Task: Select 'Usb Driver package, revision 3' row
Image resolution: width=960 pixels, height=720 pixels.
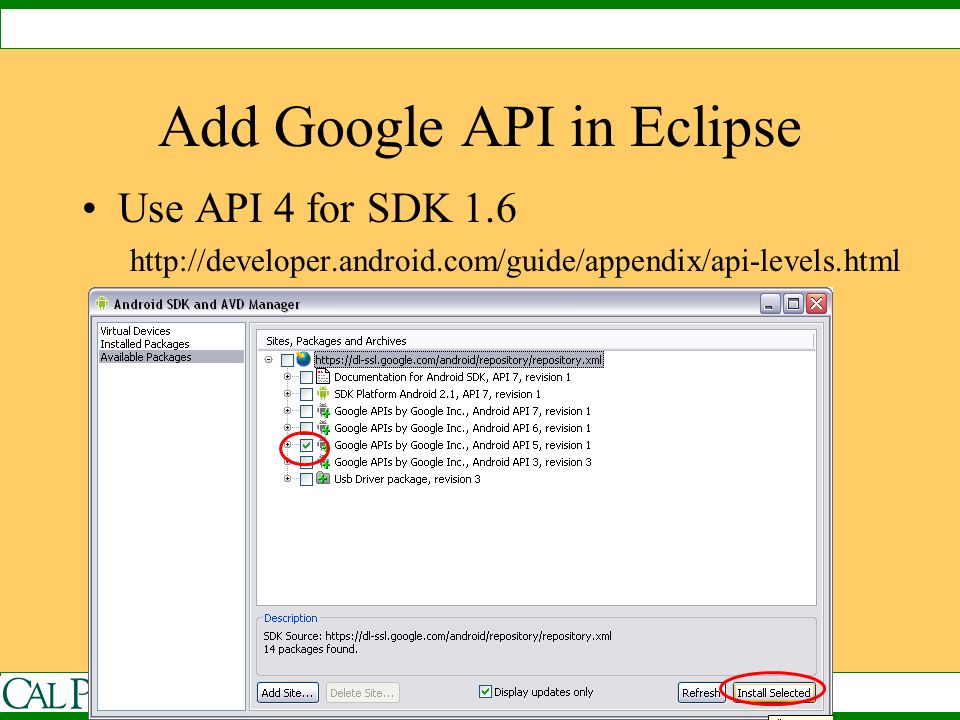Action: 407,479
